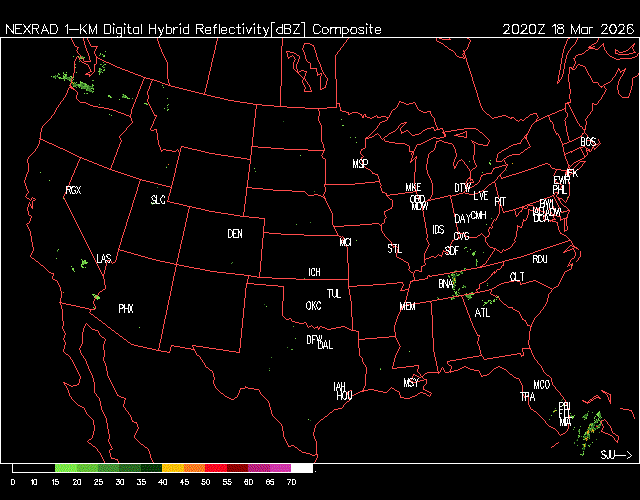Select the ATL station label
Viewport: 640px width, 500px height.
pos(483,313)
